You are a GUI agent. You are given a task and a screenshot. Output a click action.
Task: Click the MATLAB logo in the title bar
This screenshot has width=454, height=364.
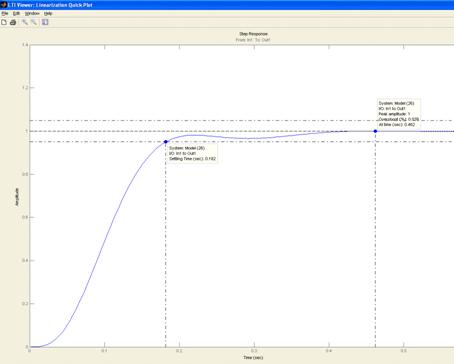(x=3, y=5)
